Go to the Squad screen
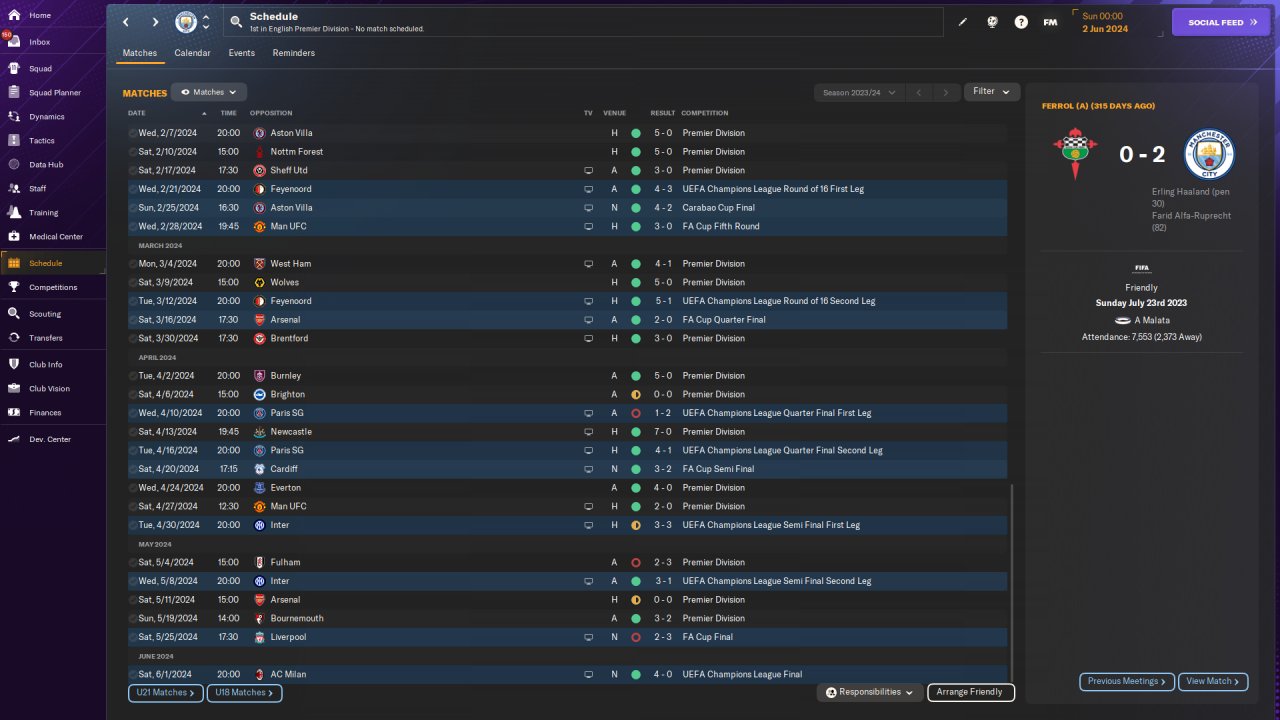This screenshot has width=1280, height=720. [x=40, y=69]
